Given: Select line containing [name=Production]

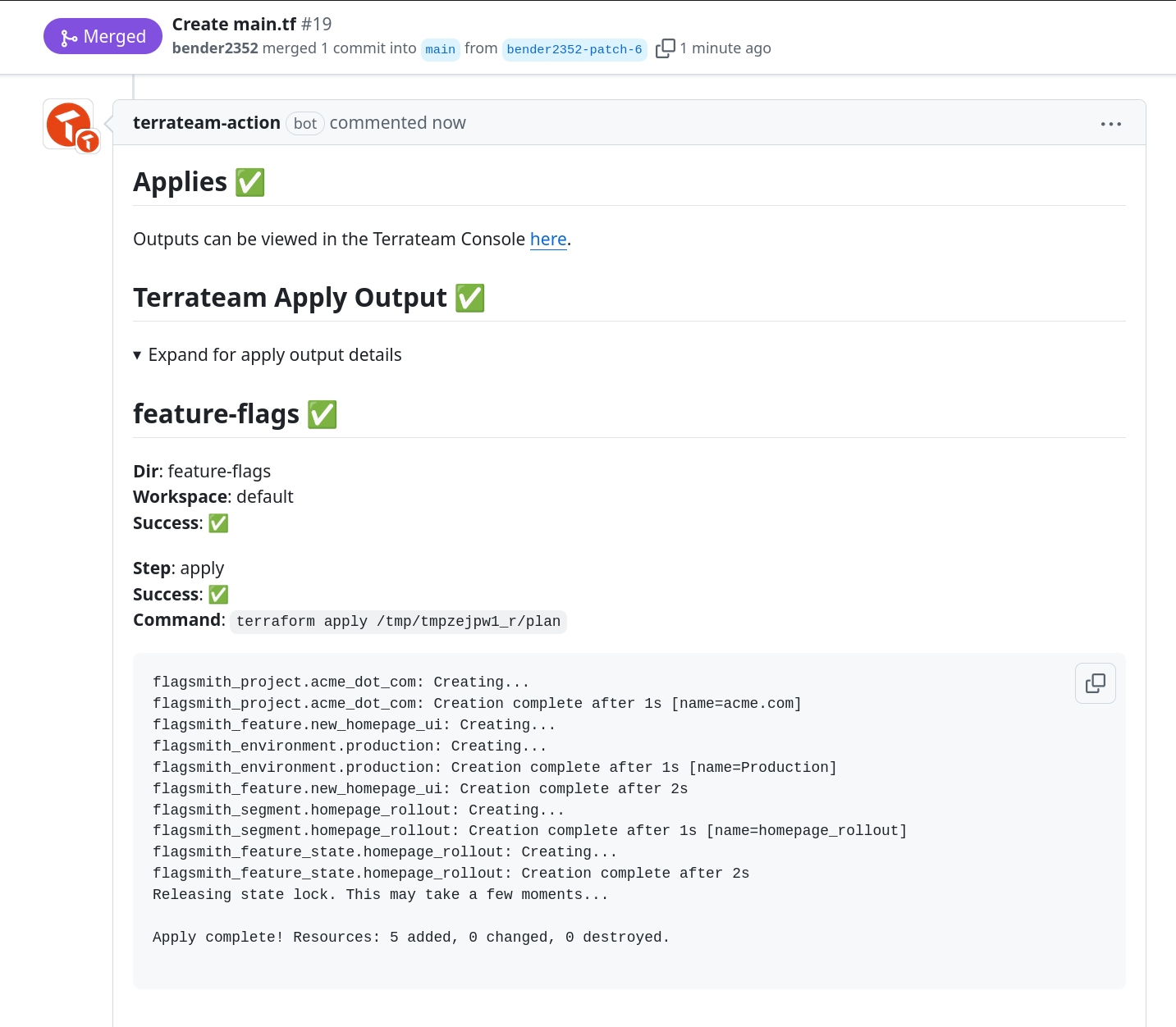Looking at the screenshot, I should pos(495,767).
